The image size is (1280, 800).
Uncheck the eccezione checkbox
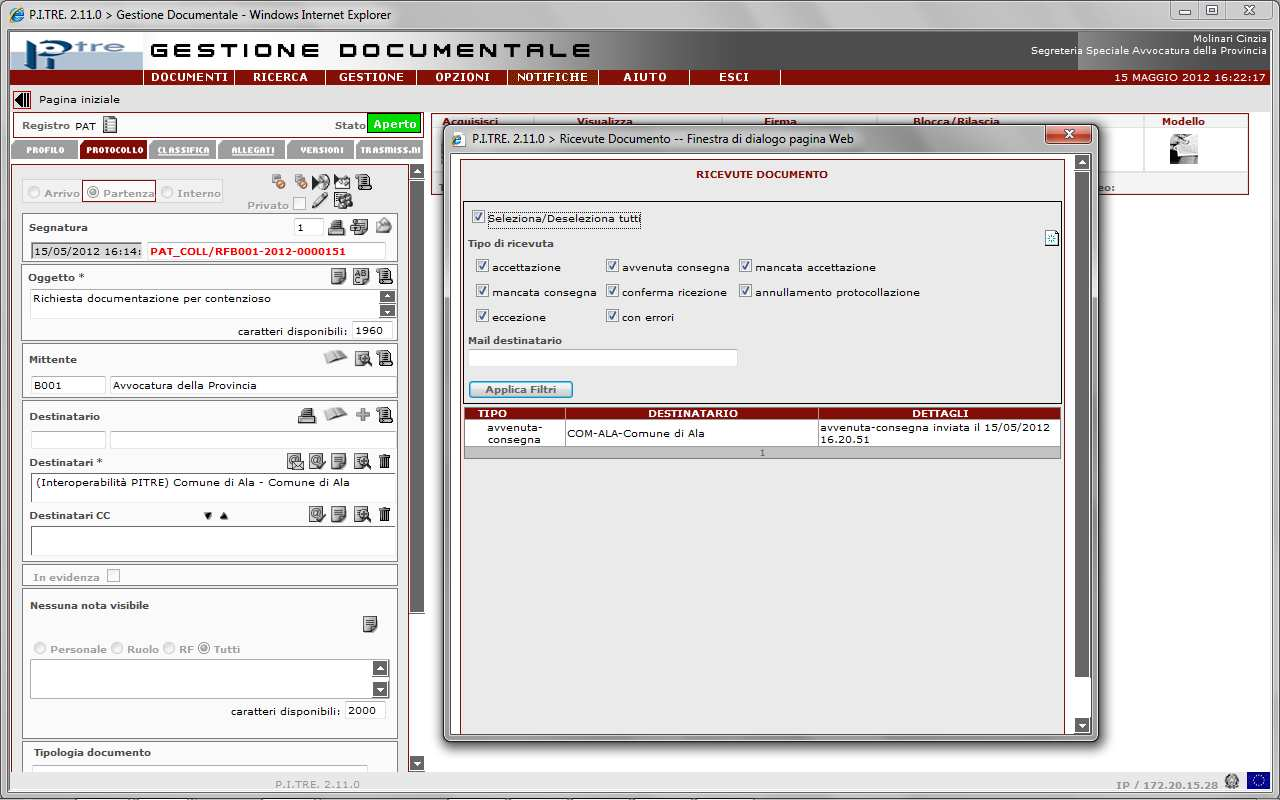(x=483, y=317)
